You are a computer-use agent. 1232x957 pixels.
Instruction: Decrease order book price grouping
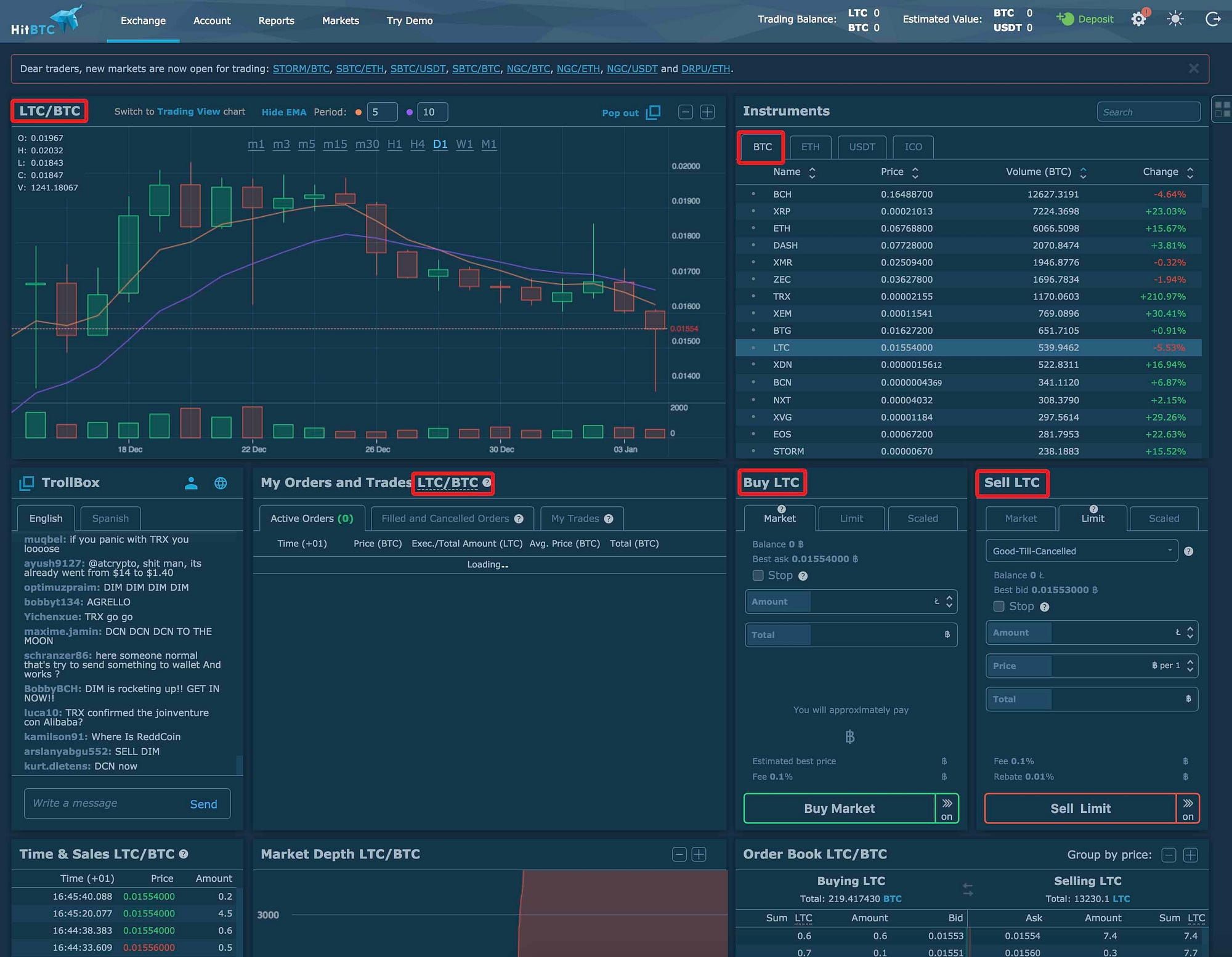pos(1169,855)
